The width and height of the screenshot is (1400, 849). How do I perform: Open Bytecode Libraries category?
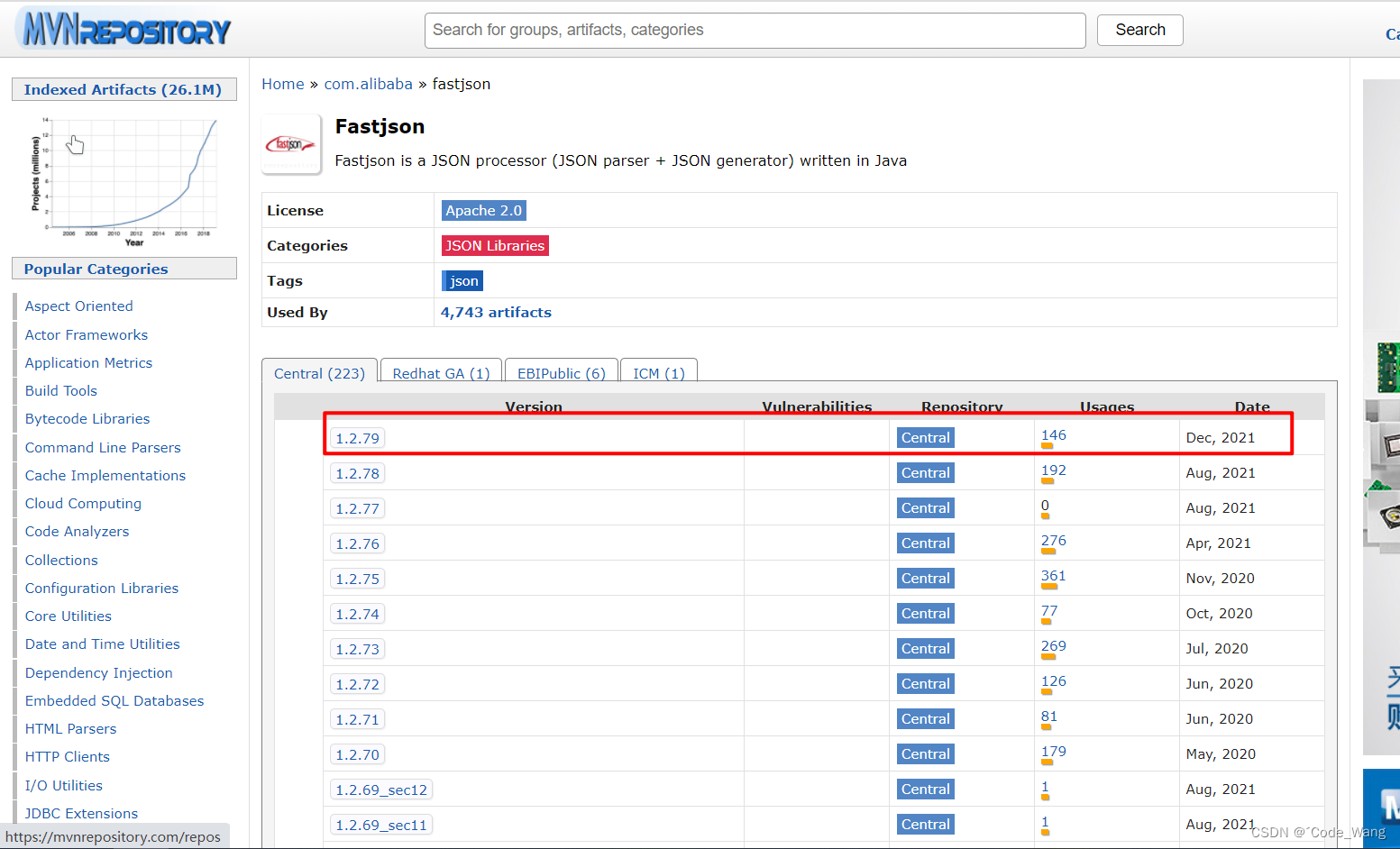(x=87, y=419)
